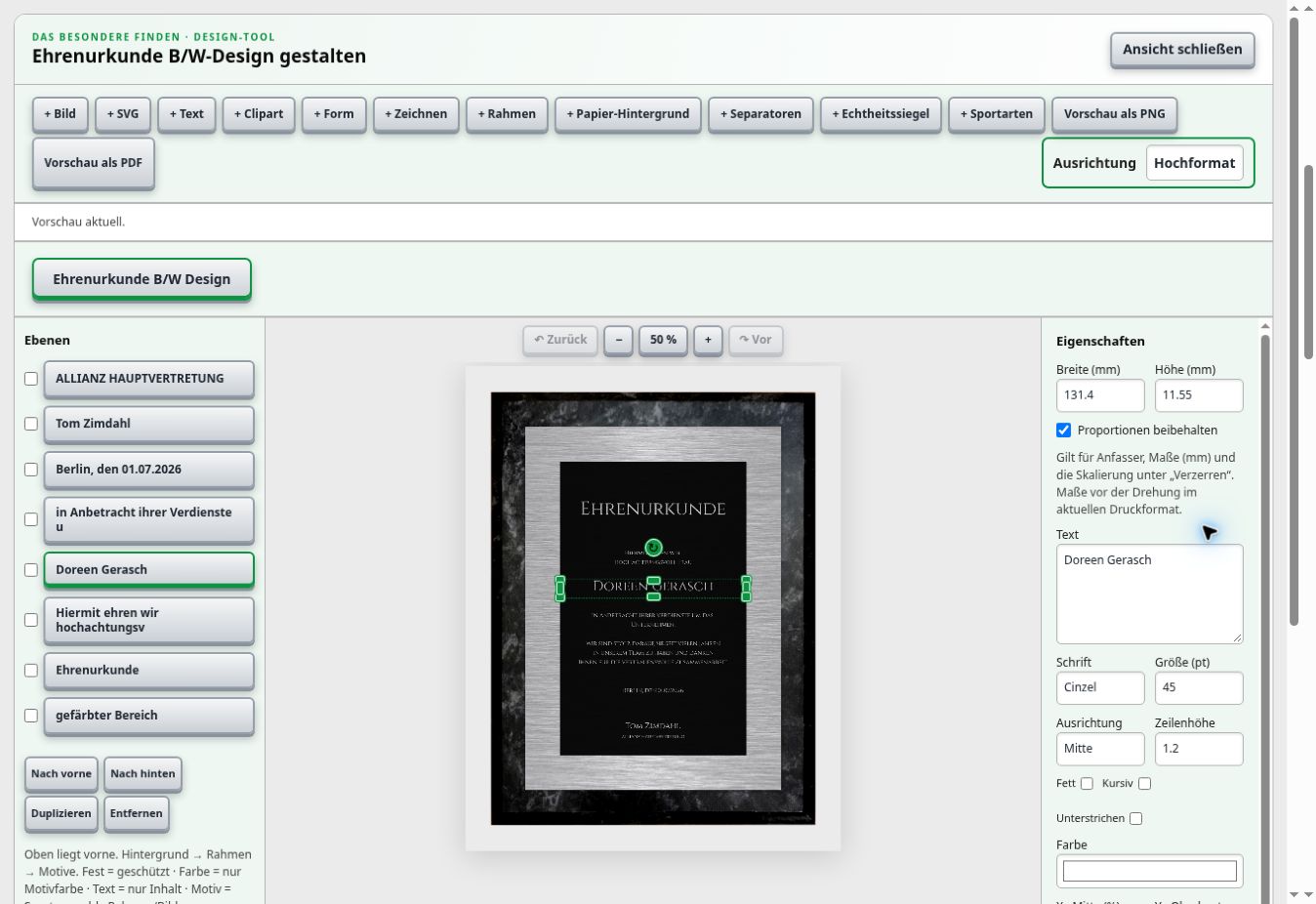1316x904 pixels.
Task: Check the box next to Tom Zimdahl layer
Action: coord(31,424)
